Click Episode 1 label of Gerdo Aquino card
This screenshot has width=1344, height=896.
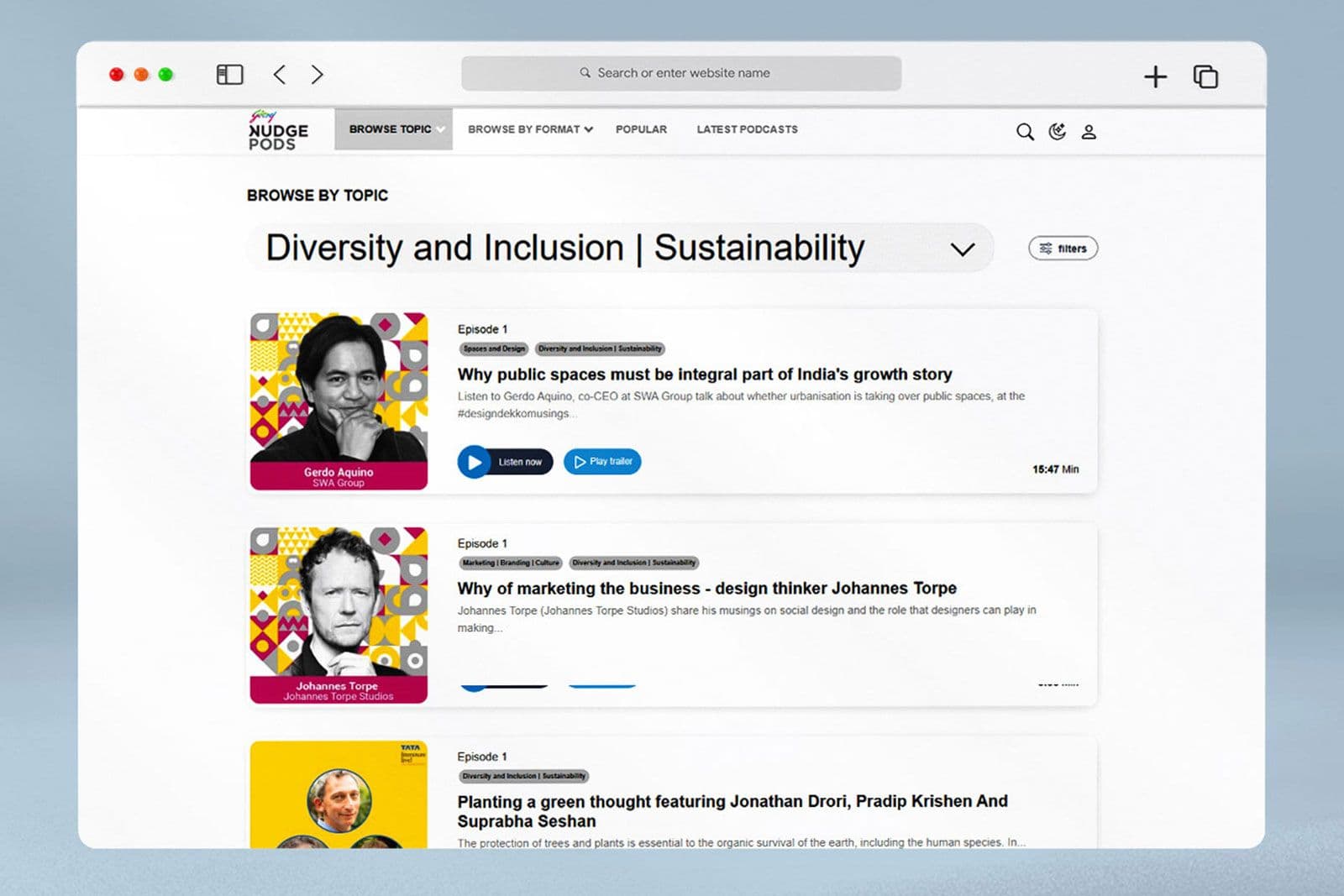click(482, 329)
